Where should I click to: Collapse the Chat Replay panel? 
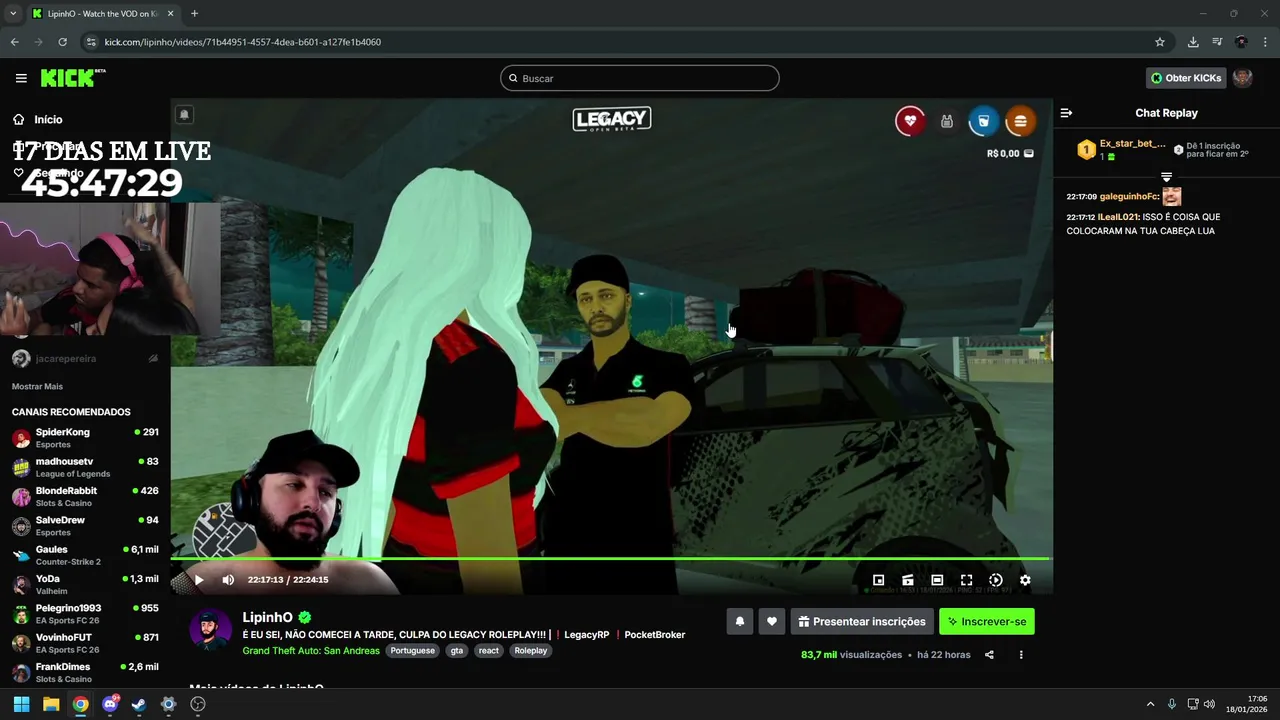[1066, 113]
